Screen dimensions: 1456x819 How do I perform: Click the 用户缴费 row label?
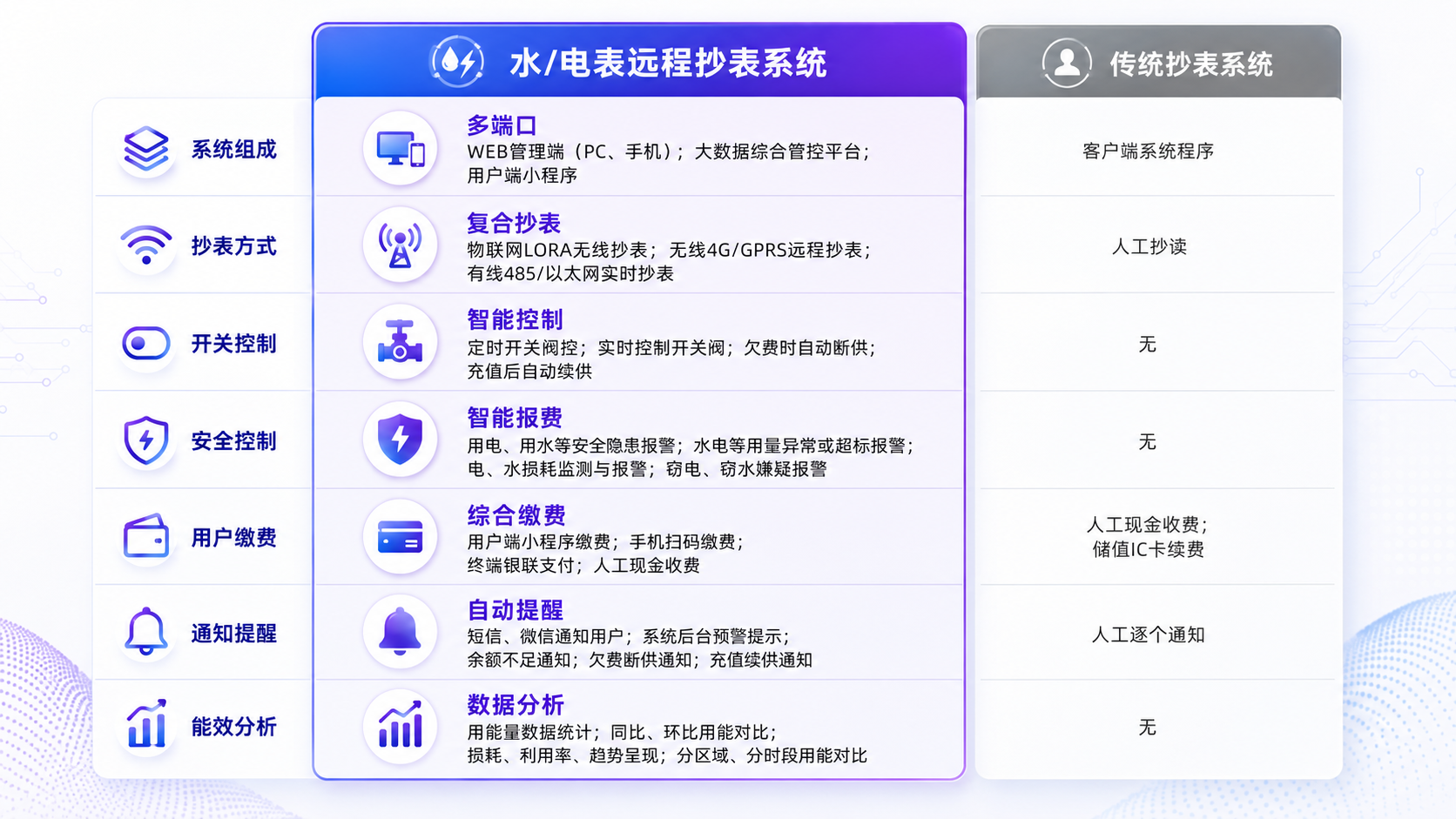tap(234, 538)
